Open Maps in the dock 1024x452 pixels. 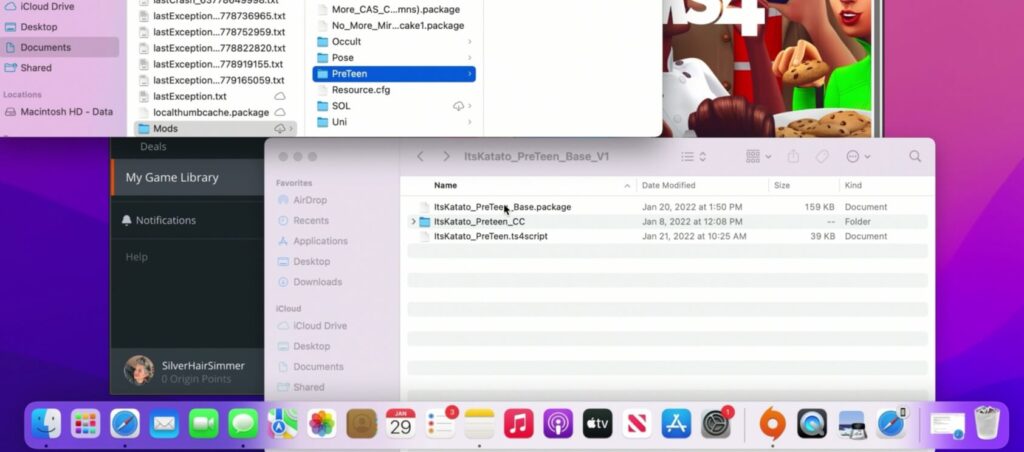click(x=282, y=425)
